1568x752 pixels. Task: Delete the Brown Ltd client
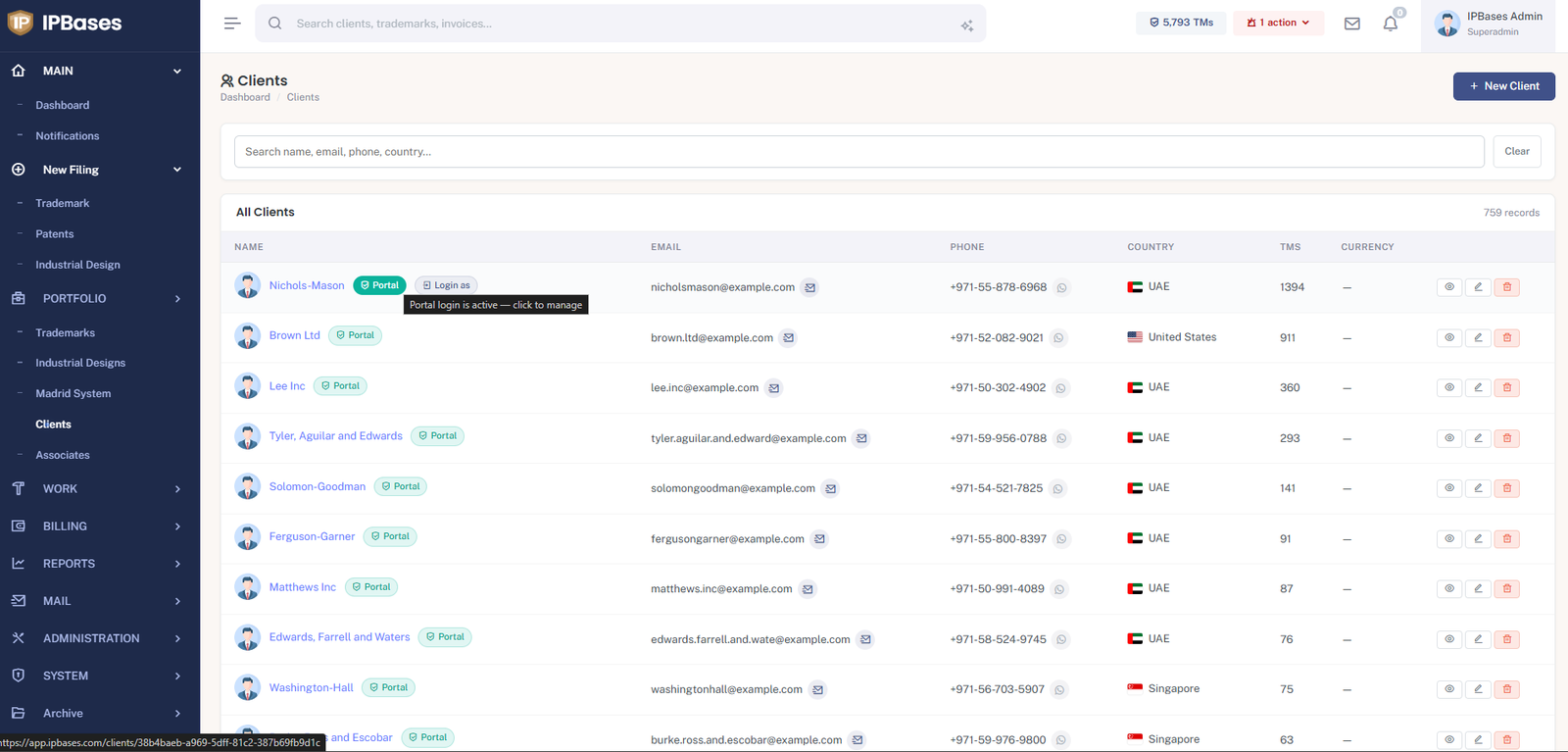(x=1507, y=337)
